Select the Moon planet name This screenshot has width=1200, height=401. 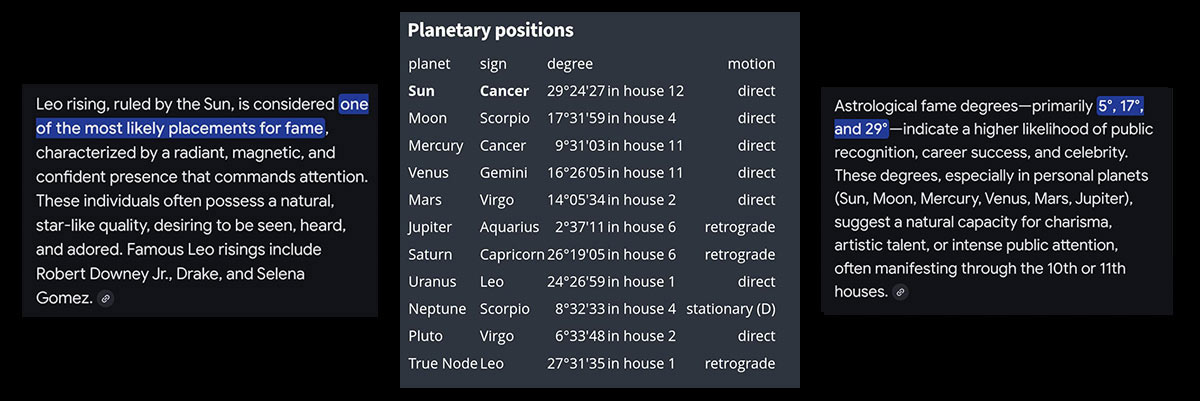[427, 118]
